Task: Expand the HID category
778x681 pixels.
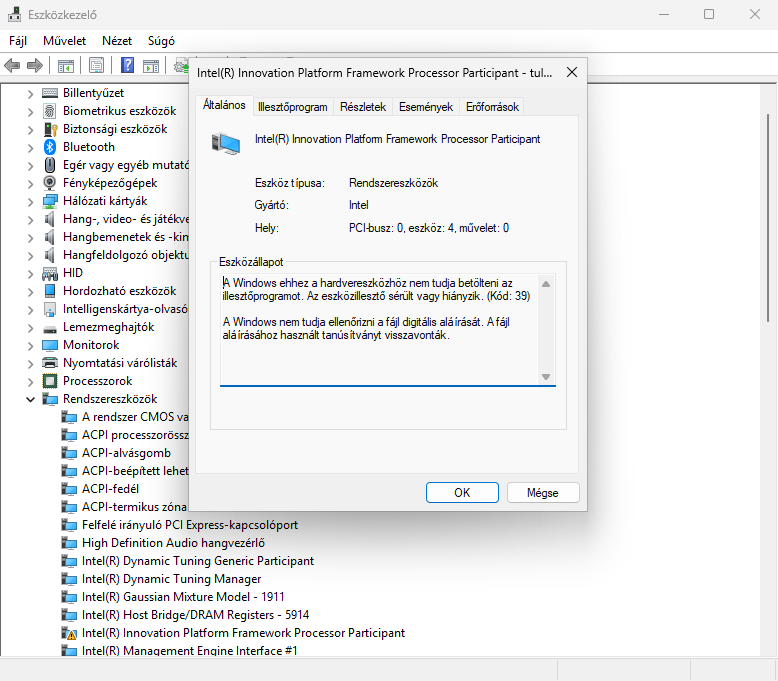Action: tap(30, 274)
